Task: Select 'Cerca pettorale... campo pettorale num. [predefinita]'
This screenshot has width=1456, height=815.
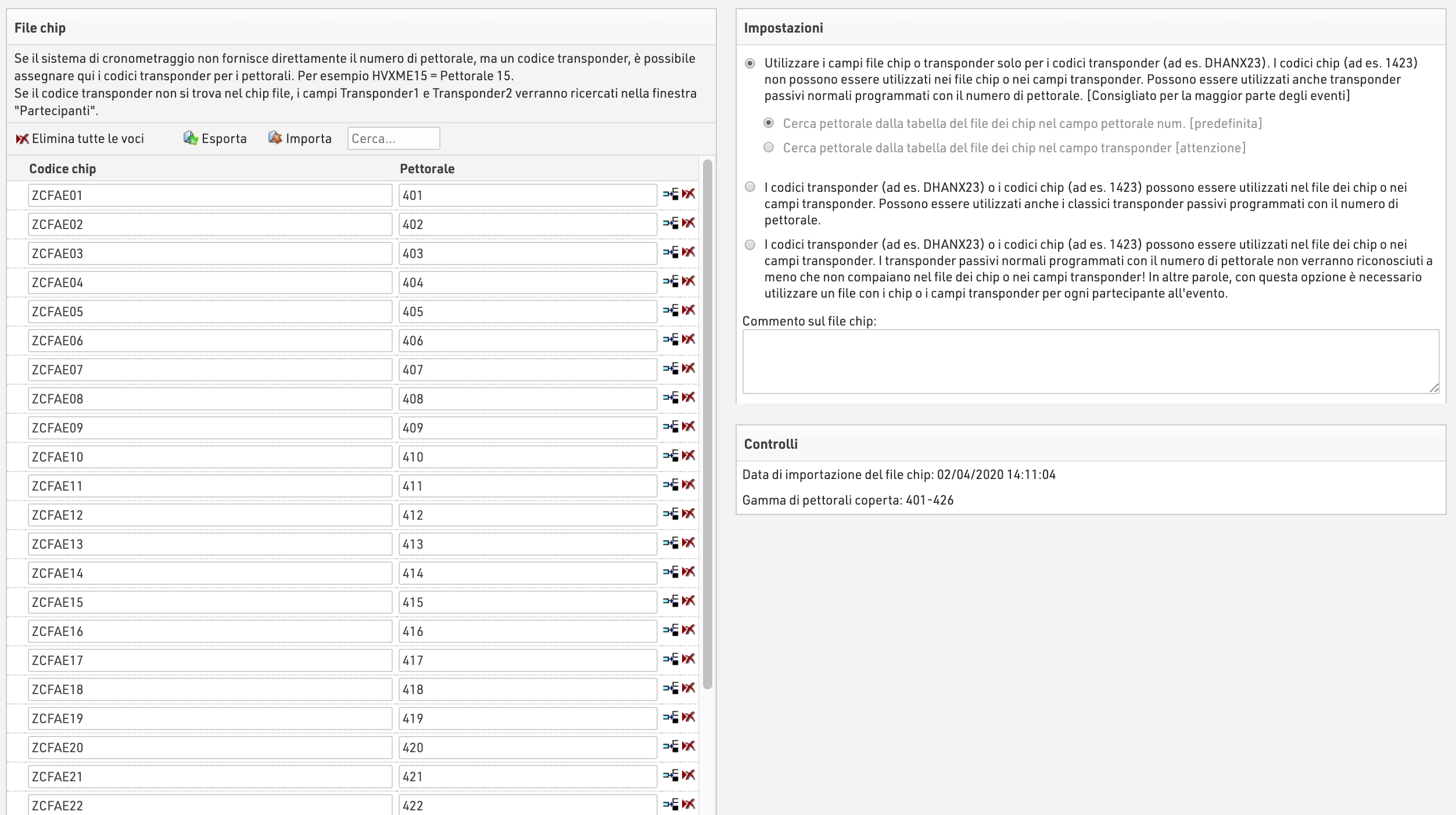Action: click(769, 123)
